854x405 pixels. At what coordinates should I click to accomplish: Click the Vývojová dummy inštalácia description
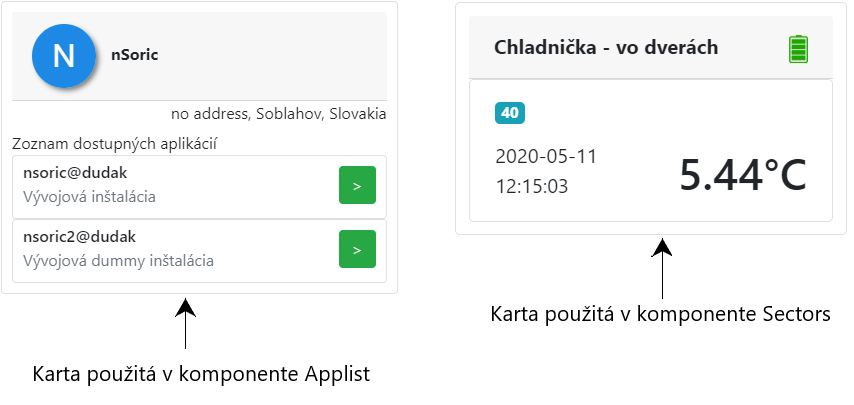118,261
